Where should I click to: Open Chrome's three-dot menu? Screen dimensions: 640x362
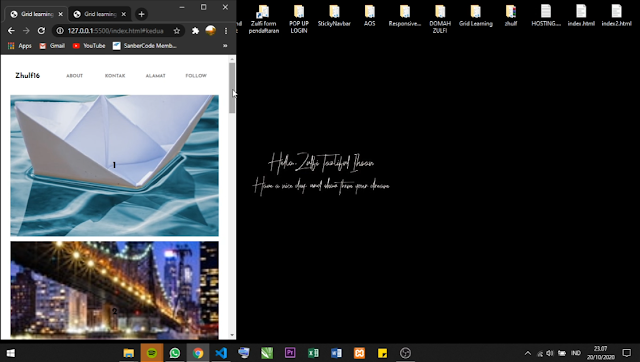click(226, 31)
